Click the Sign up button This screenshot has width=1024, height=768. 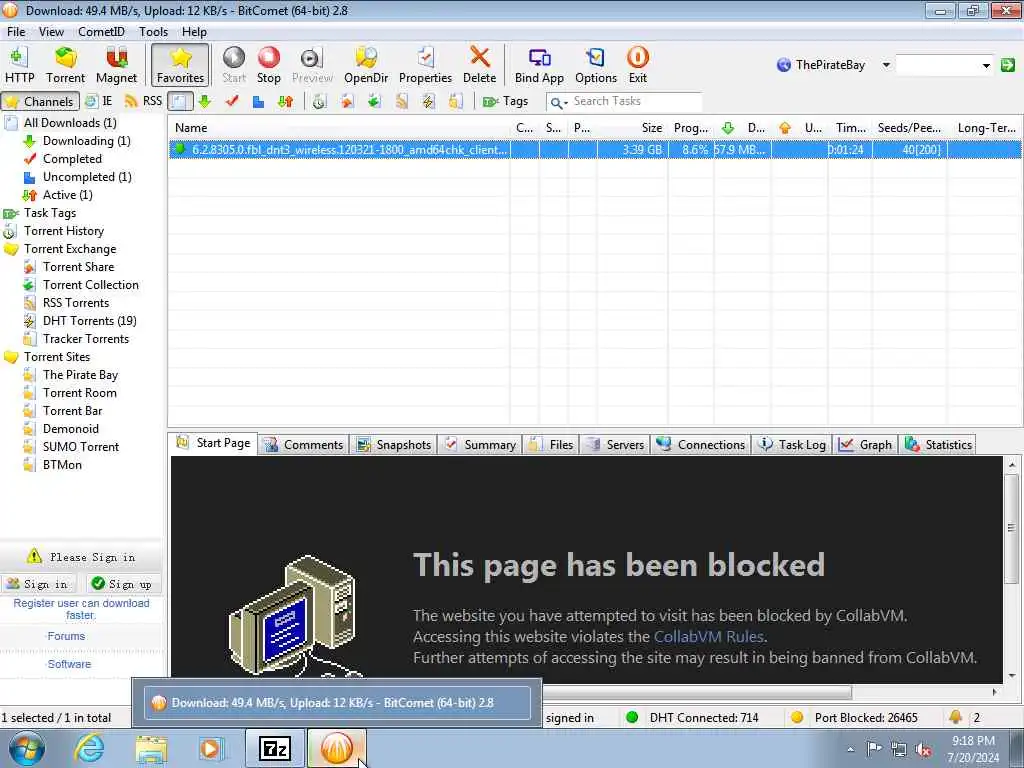[122, 584]
